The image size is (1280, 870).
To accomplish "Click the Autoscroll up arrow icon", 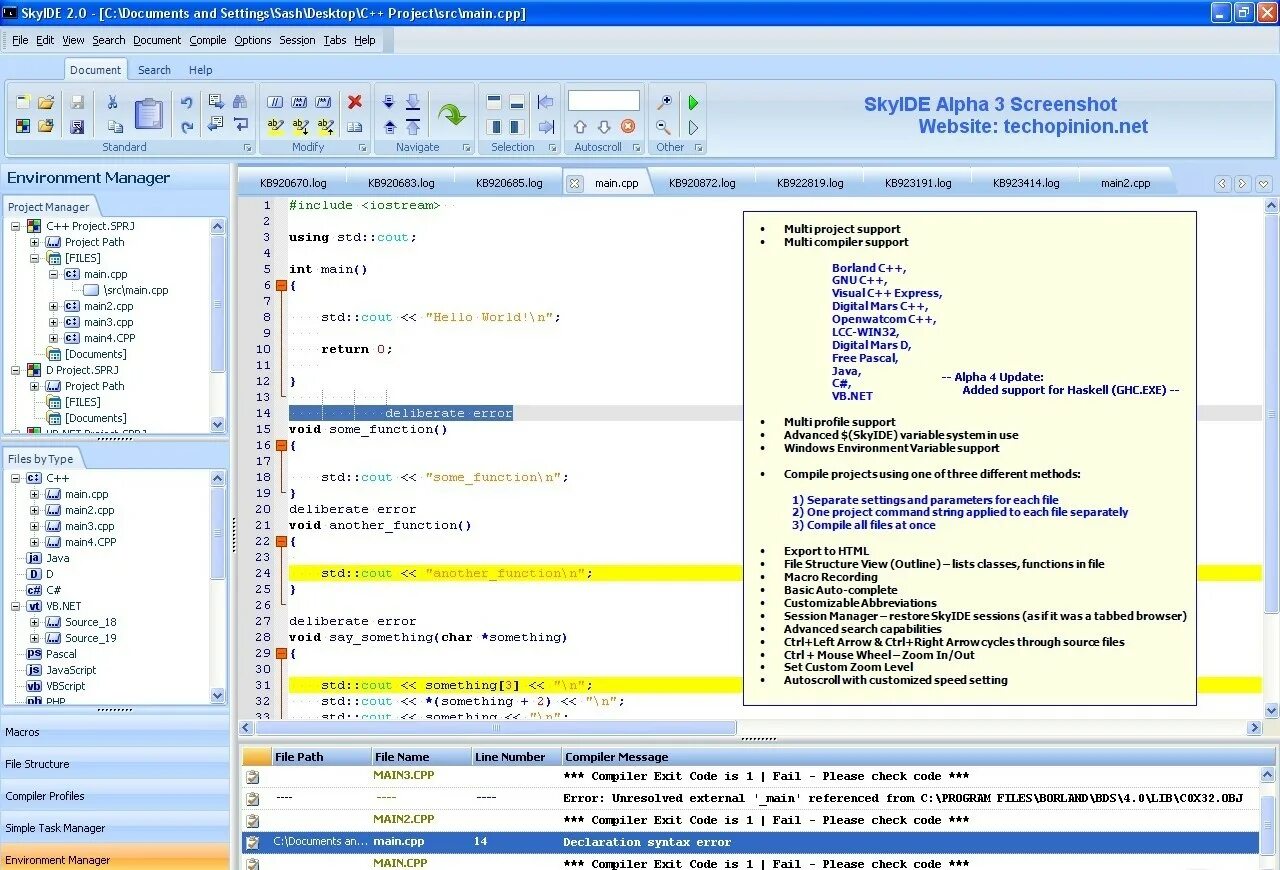I will 580,126.
